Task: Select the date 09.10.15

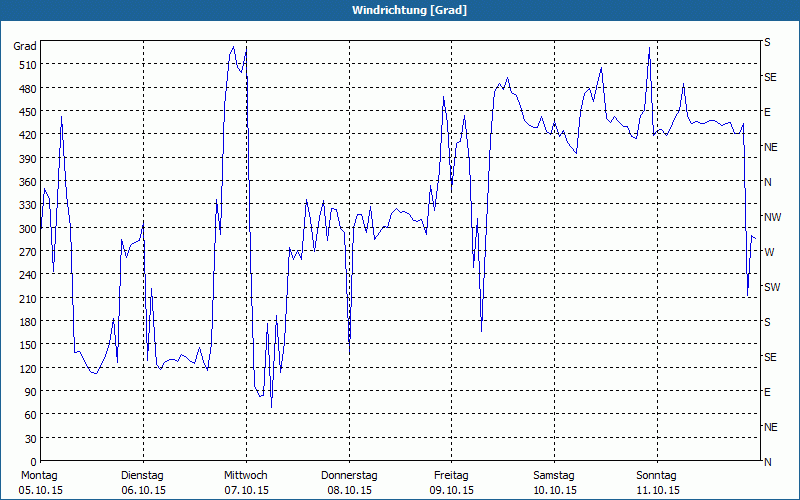Action: pyautogui.click(x=452, y=490)
